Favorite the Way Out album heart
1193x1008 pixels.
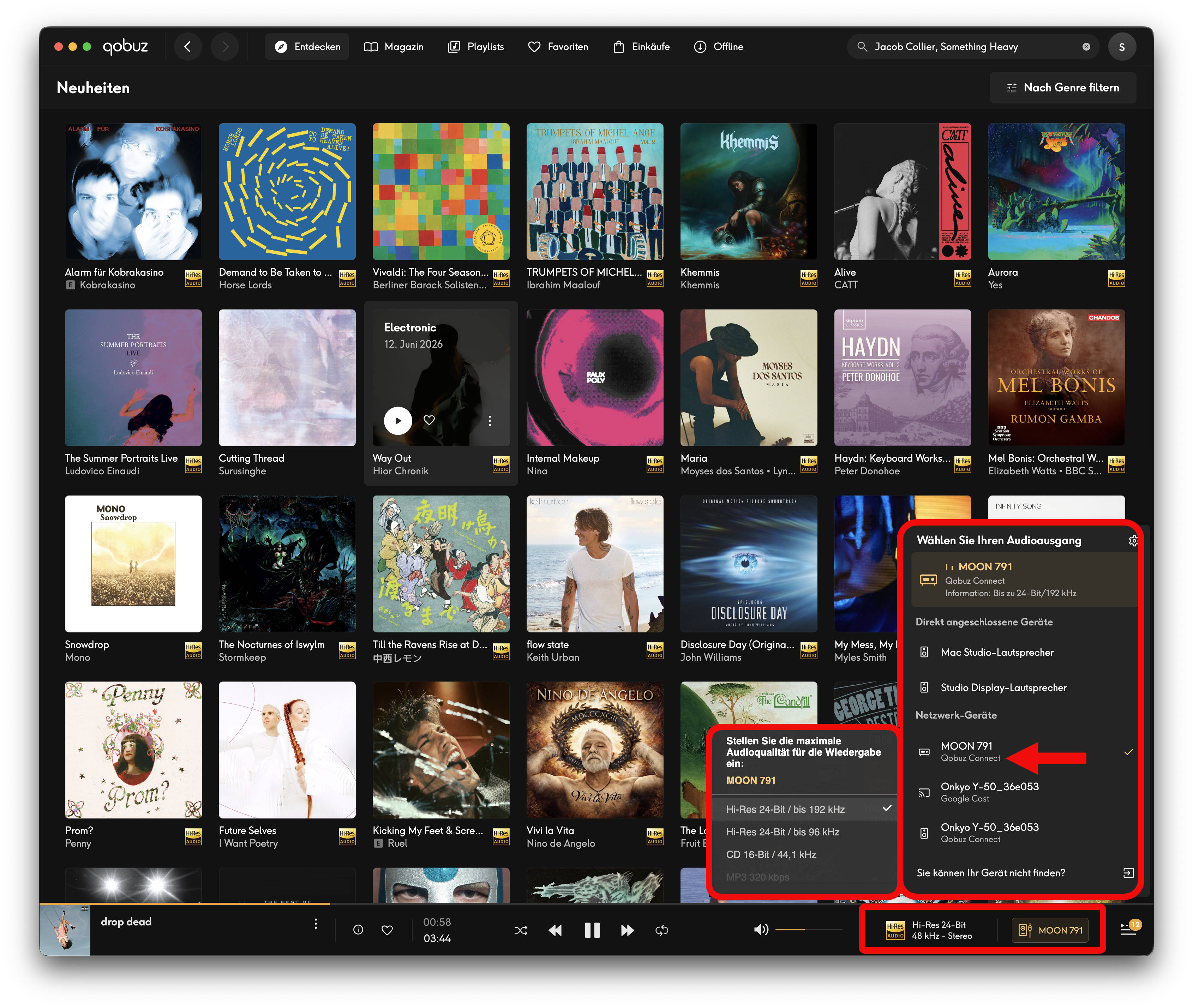[429, 421]
